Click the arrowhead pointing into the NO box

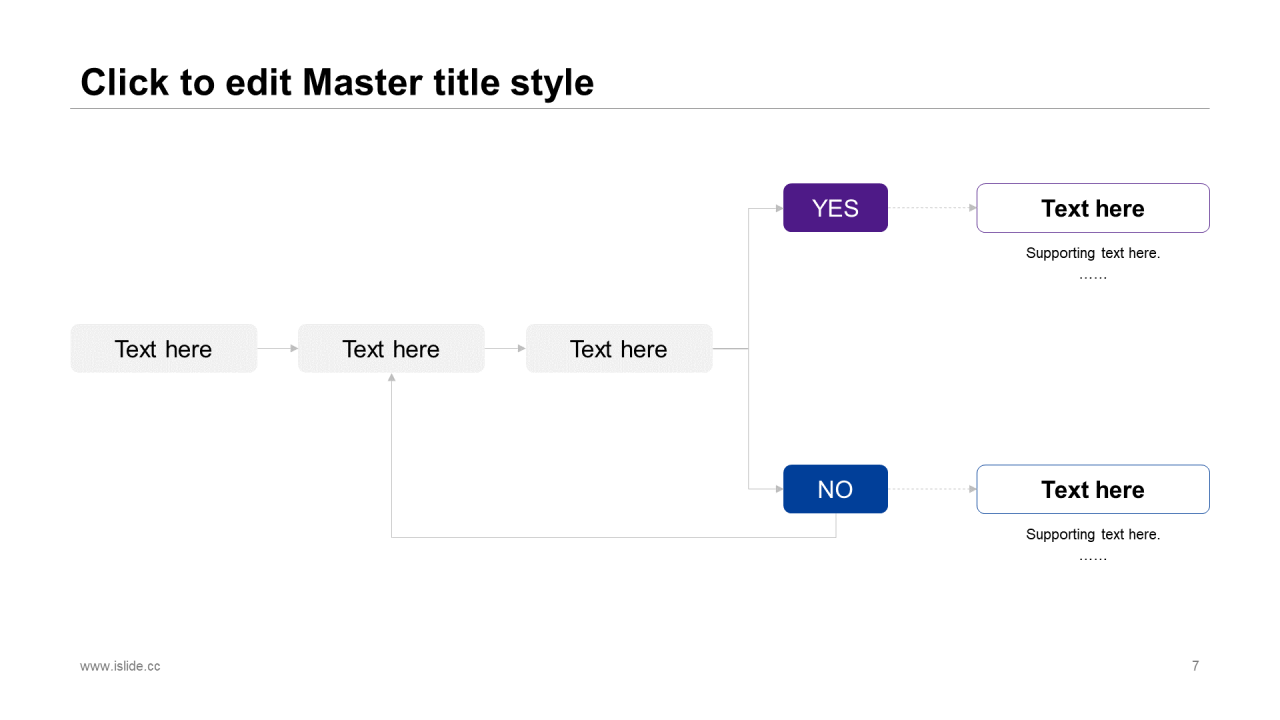[779, 489]
